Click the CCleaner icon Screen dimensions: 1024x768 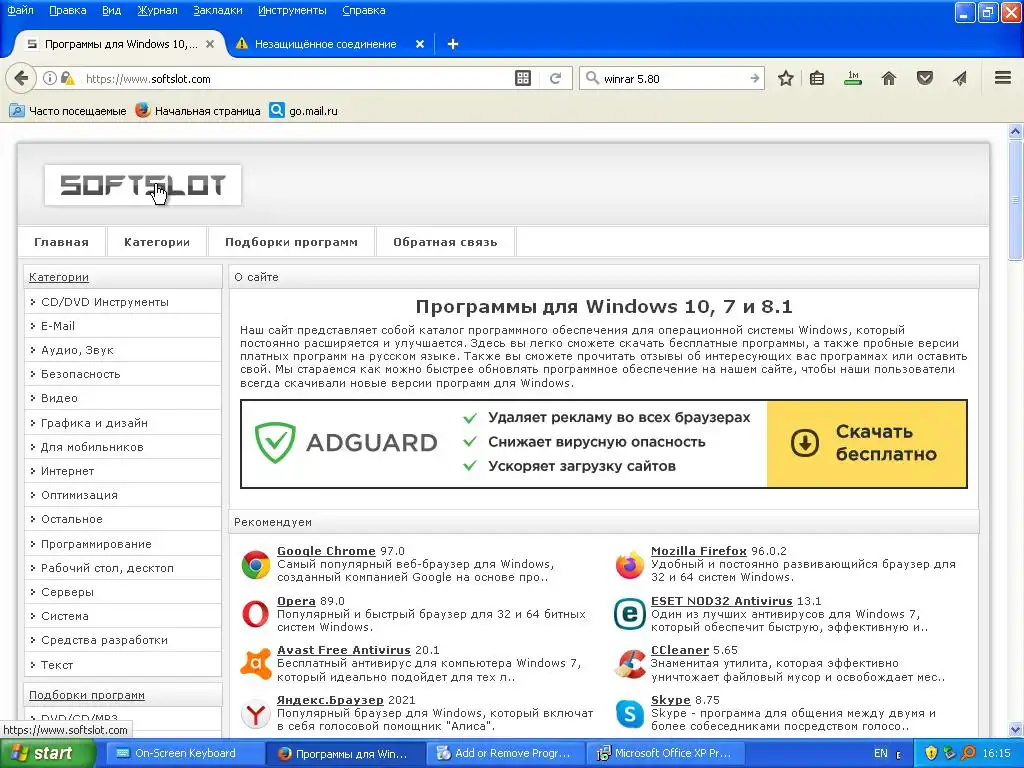pyautogui.click(x=630, y=664)
